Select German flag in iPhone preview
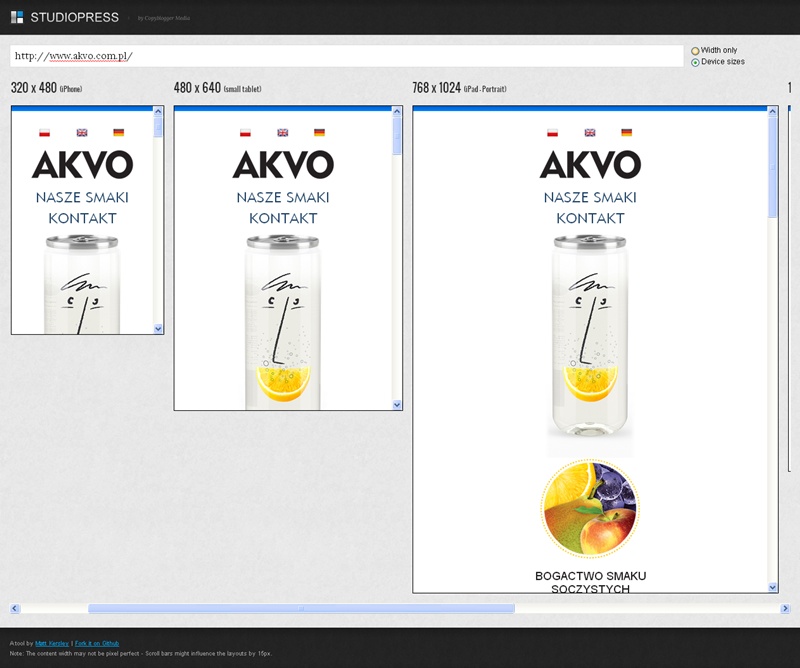The image size is (800, 668). (x=119, y=132)
